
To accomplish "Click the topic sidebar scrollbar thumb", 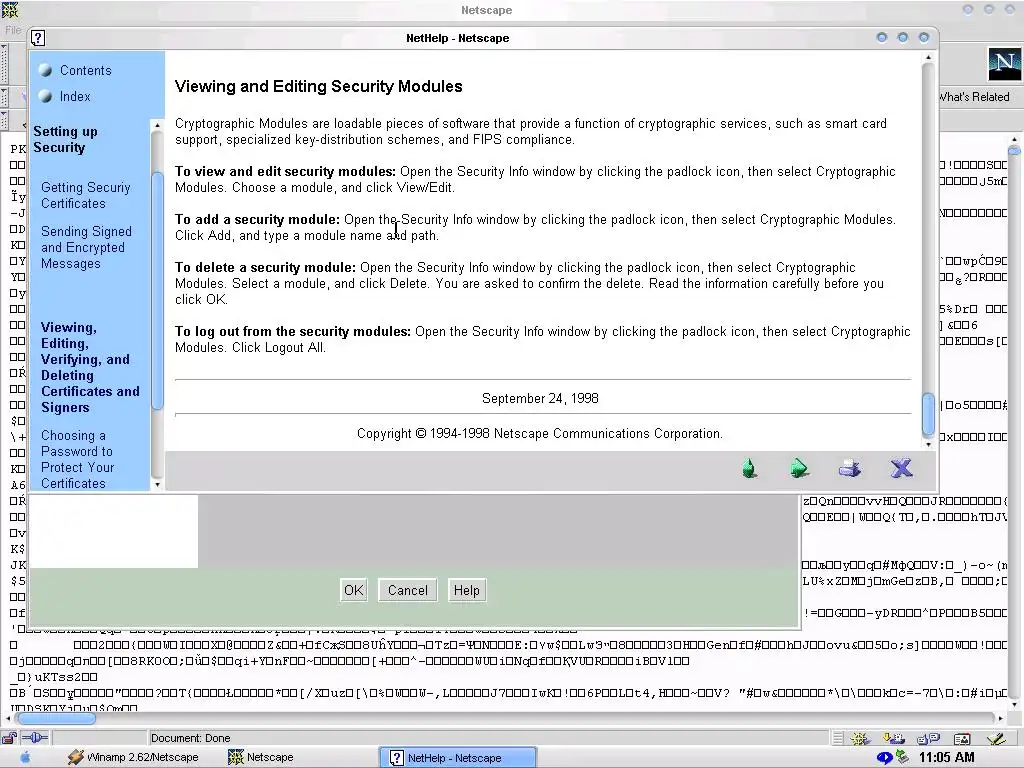I will [157, 291].
